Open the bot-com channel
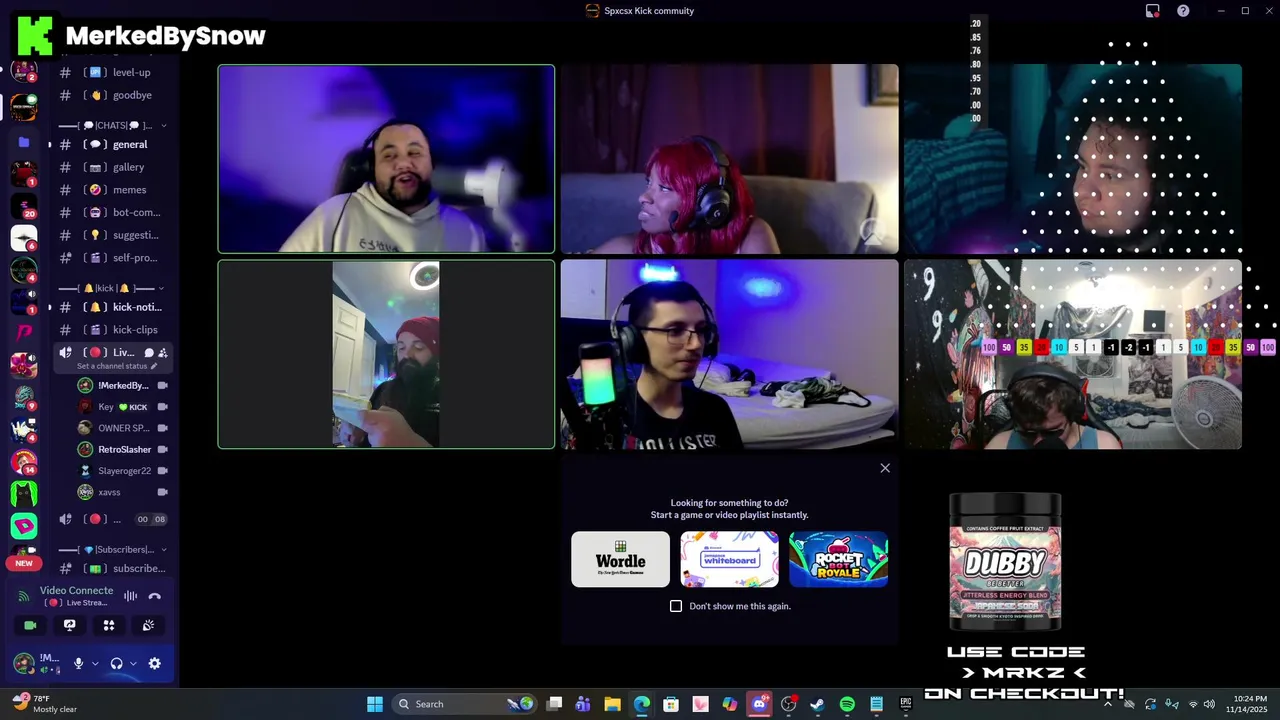Image resolution: width=1280 pixels, height=720 pixels. pos(113,212)
